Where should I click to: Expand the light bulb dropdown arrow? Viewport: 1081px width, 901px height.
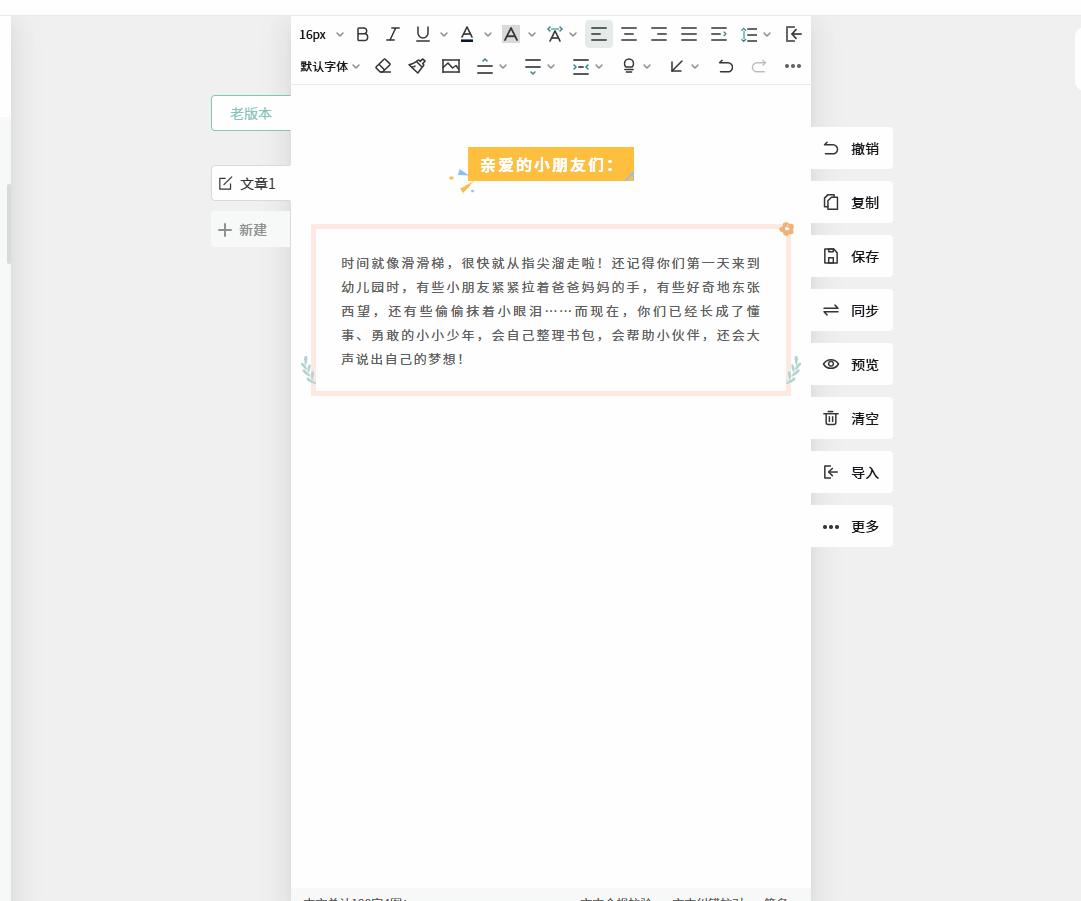coord(647,66)
